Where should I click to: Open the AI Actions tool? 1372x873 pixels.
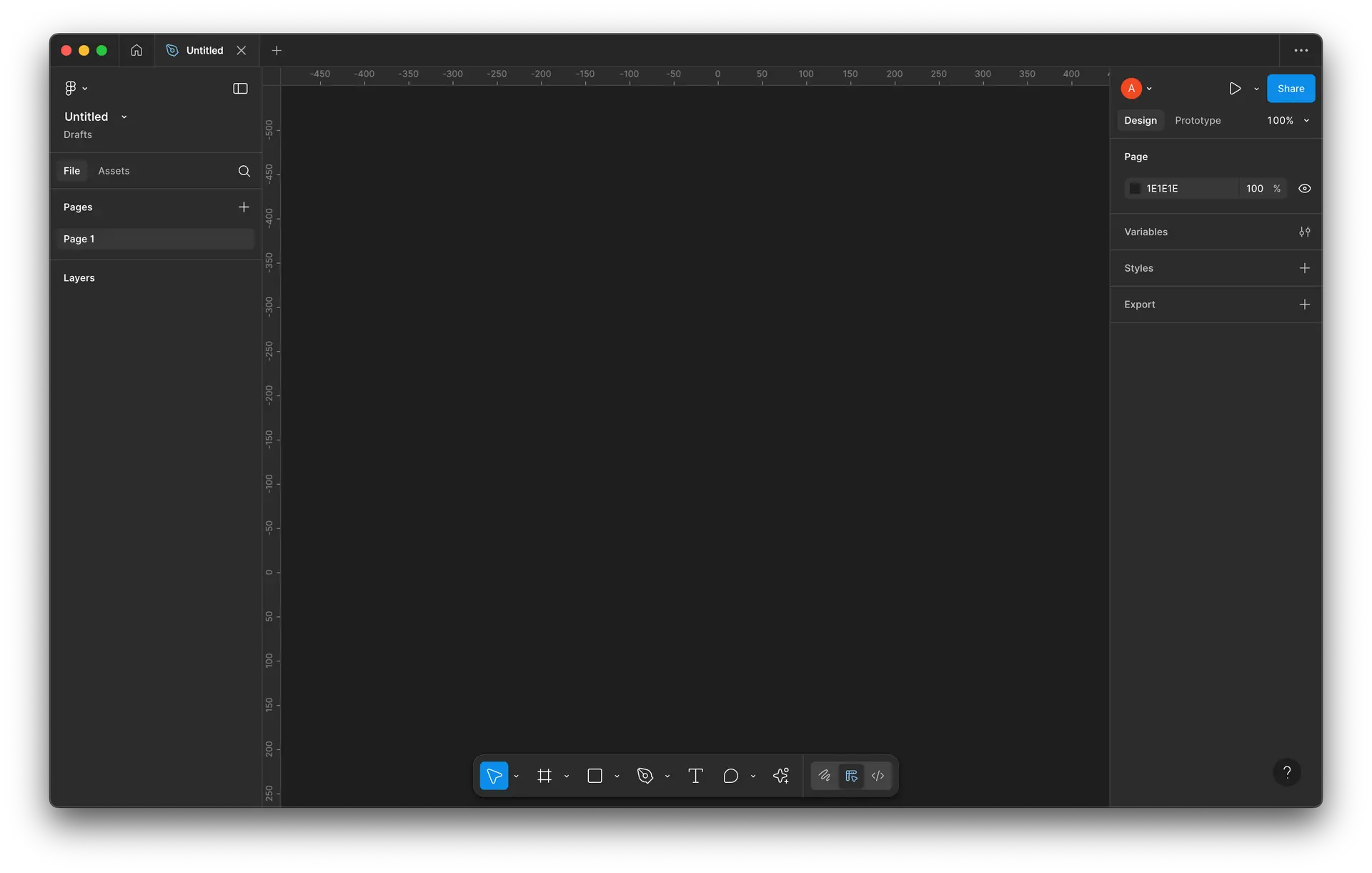point(781,776)
